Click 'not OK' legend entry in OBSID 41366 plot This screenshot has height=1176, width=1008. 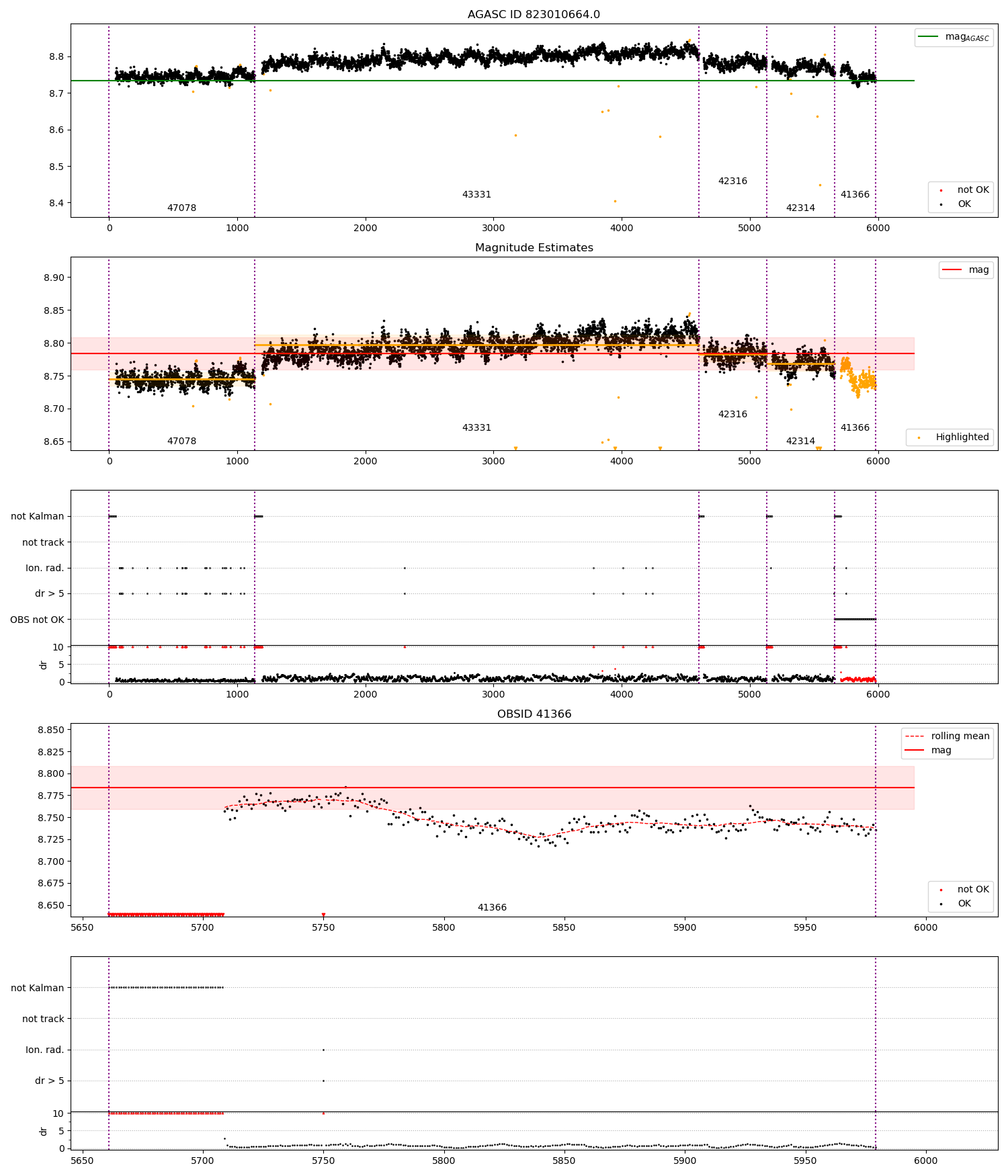973,889
